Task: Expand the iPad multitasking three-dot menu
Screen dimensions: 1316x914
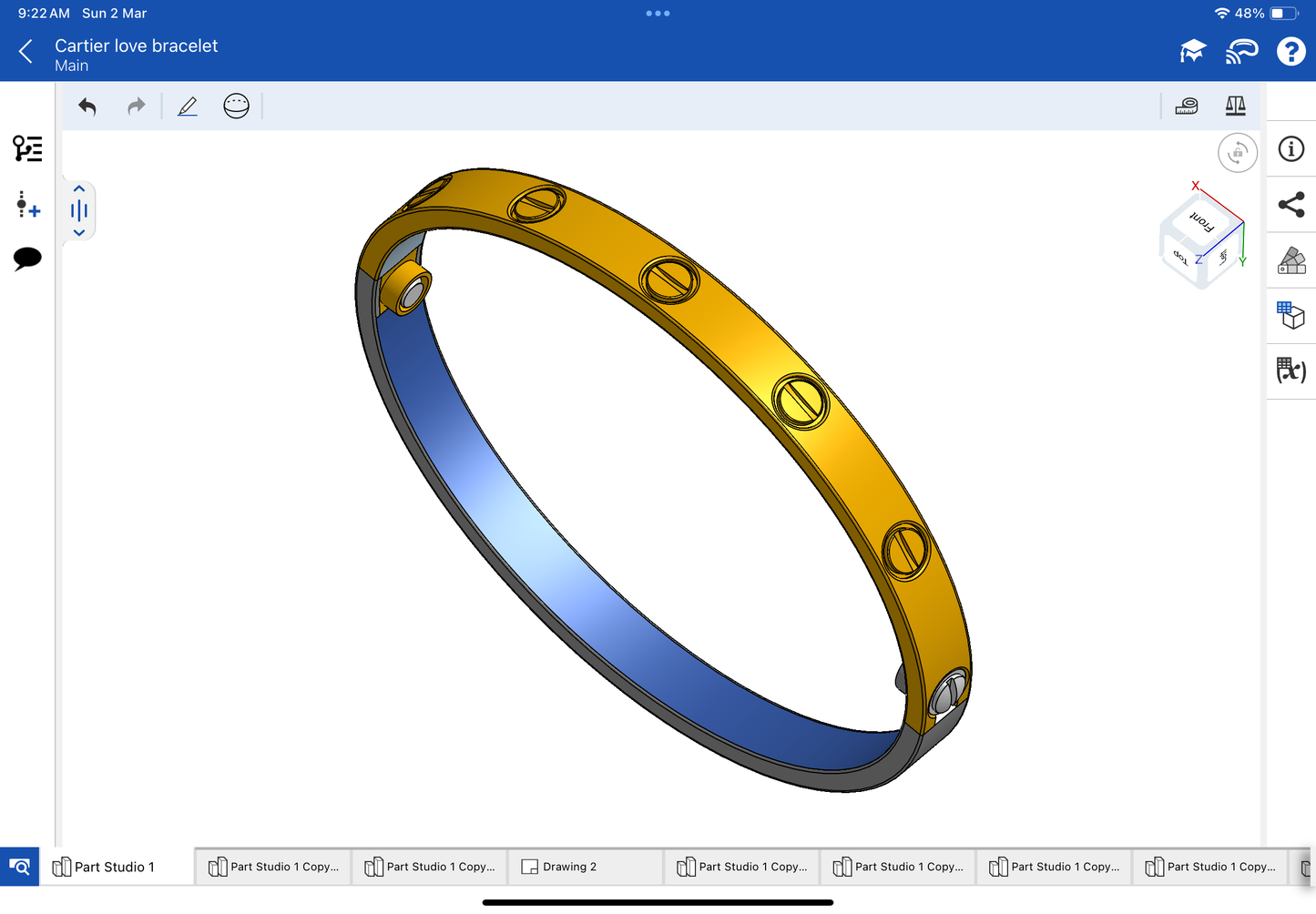Action: click(658, 14)
